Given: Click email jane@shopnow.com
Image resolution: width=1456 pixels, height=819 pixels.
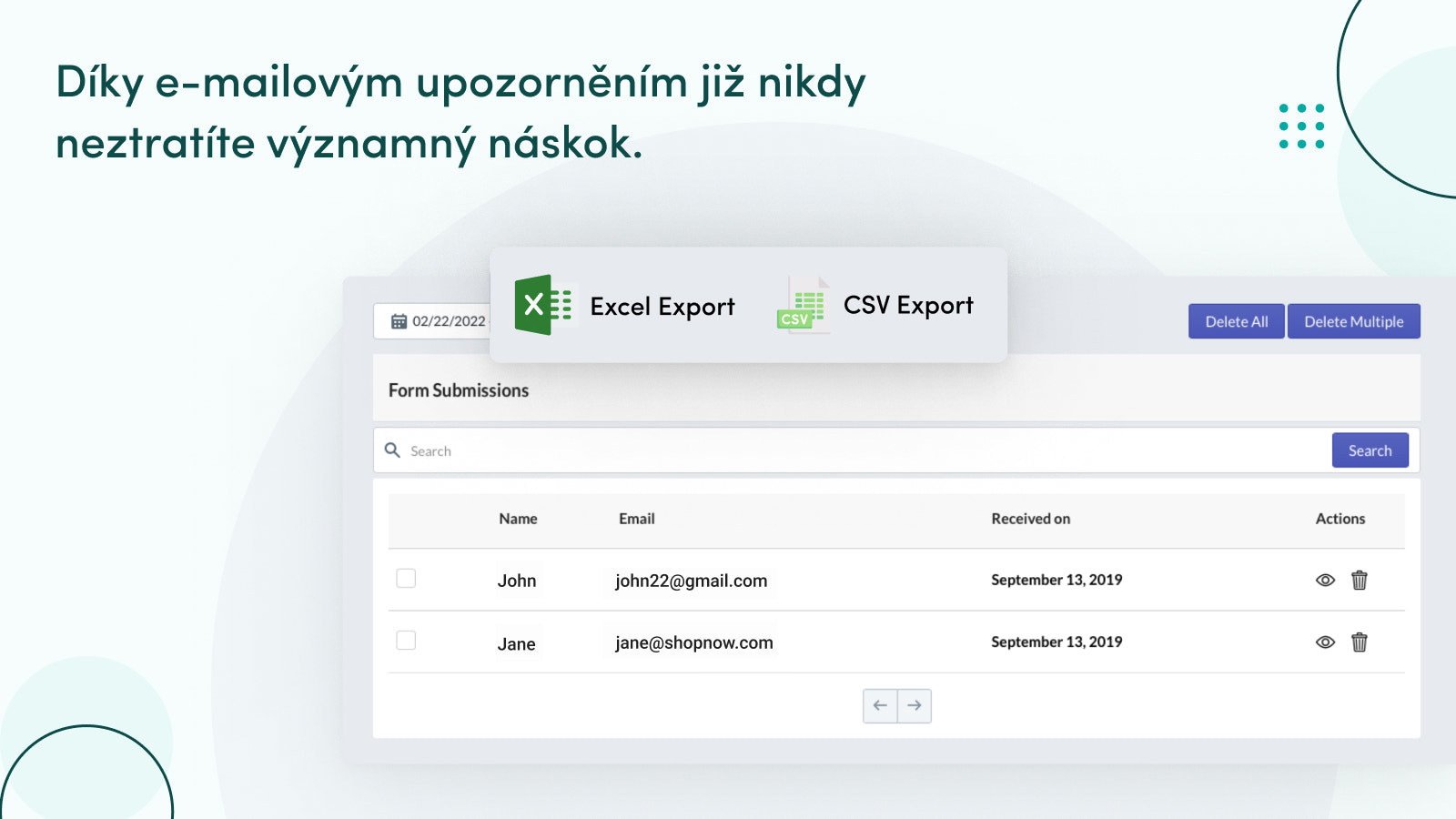Looking at the screenshot, I should (x=694, y=642).
